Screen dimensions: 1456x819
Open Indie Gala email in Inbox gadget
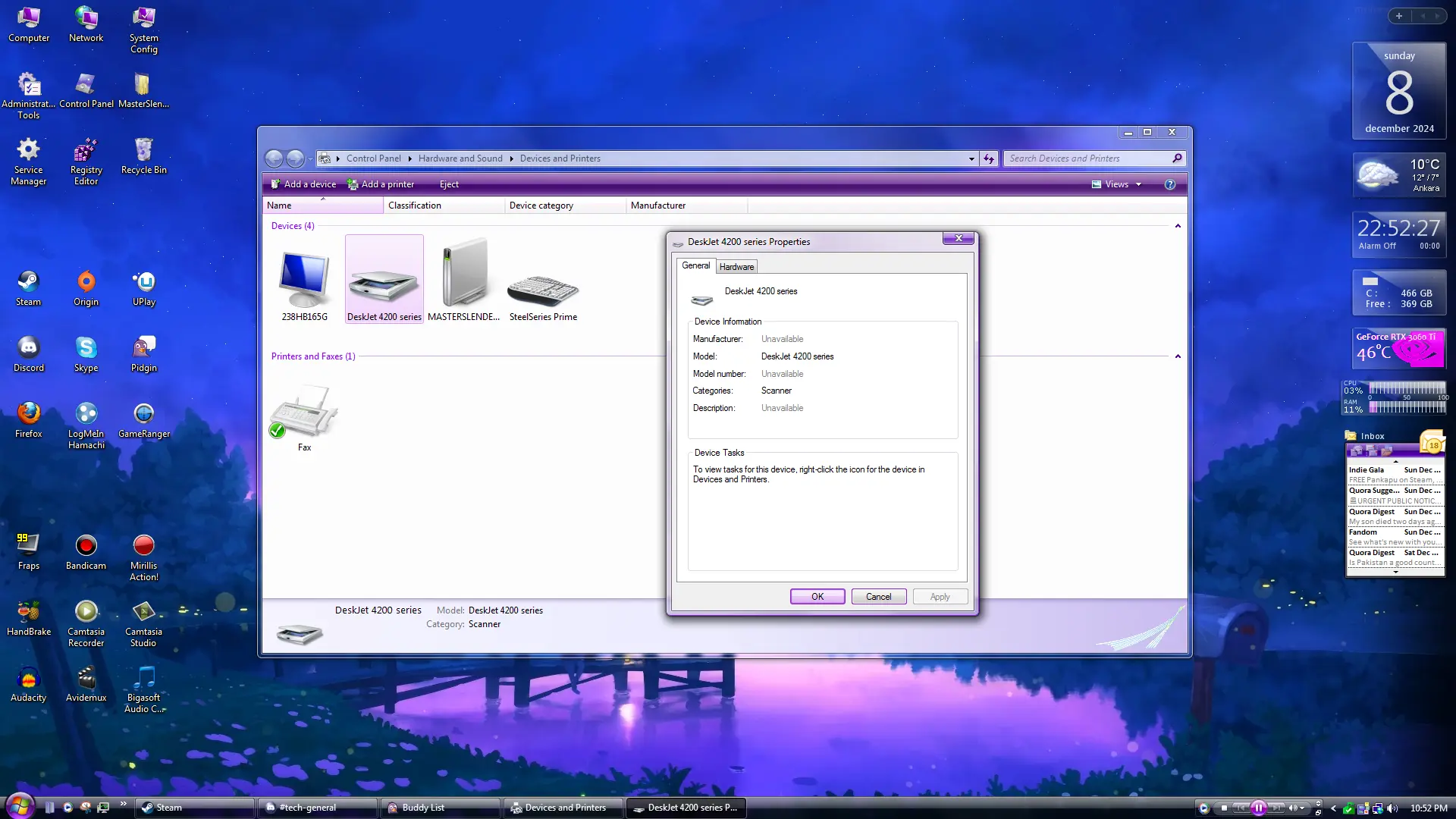point(1395,475)
